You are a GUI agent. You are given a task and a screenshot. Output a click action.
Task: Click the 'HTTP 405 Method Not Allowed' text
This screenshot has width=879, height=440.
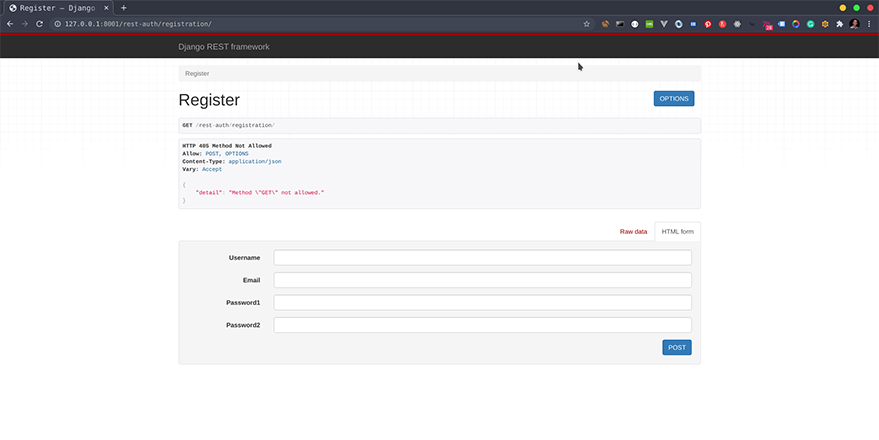[x=227, y=146]
